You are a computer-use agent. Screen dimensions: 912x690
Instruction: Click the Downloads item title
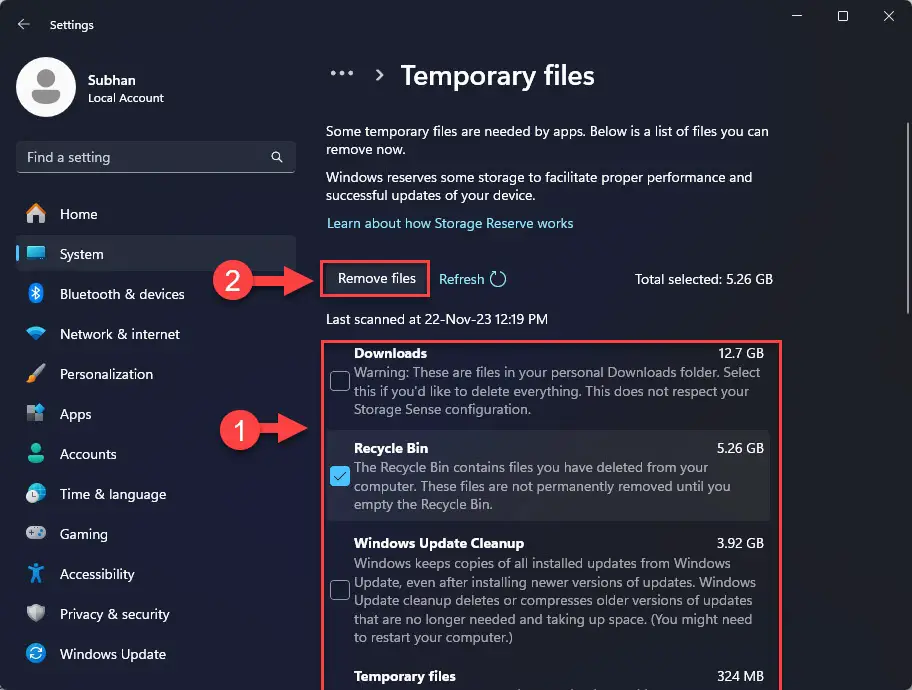(390, 353)
